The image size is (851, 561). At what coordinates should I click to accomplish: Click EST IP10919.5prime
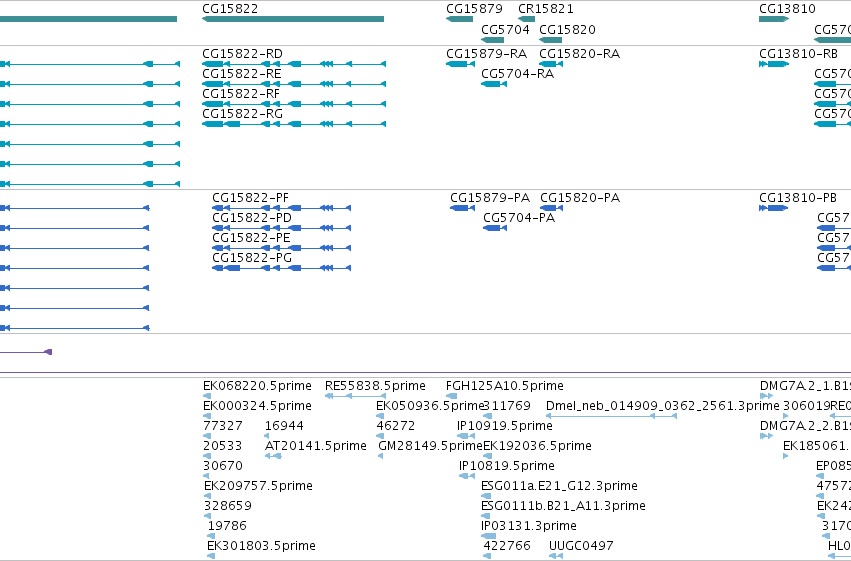point(505,426)
